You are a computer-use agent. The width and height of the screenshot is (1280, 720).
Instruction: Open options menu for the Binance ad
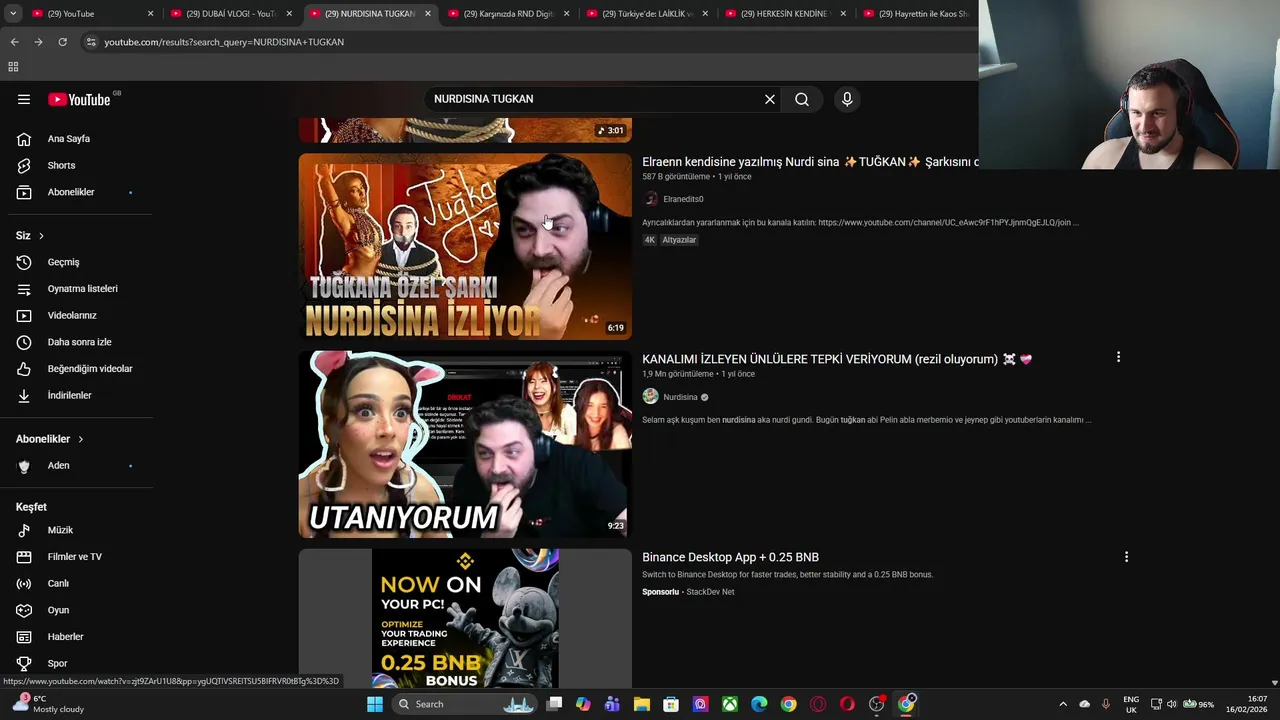tap(1126, 557)
